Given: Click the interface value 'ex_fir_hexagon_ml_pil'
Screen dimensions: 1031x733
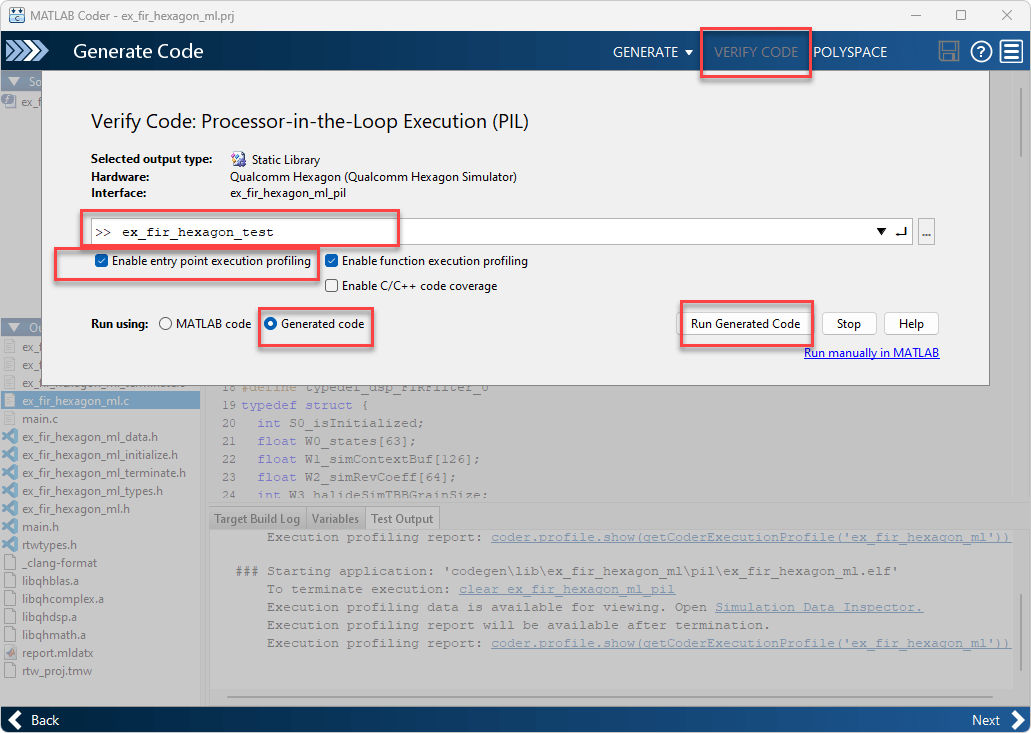Looking at the screenshot, I should (x=288, y=193).
